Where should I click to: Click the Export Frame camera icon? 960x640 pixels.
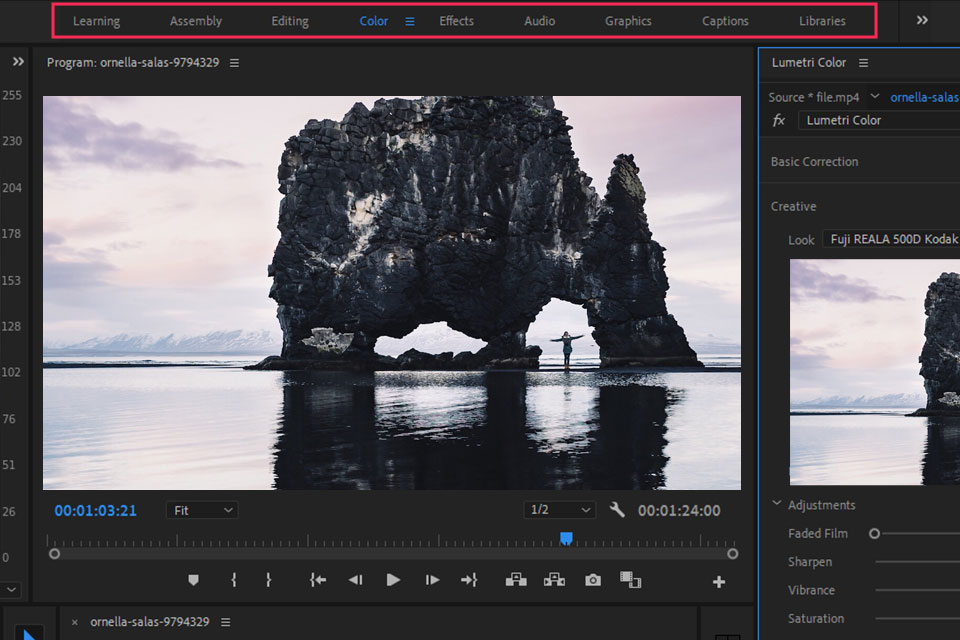[x=593, y=580]
